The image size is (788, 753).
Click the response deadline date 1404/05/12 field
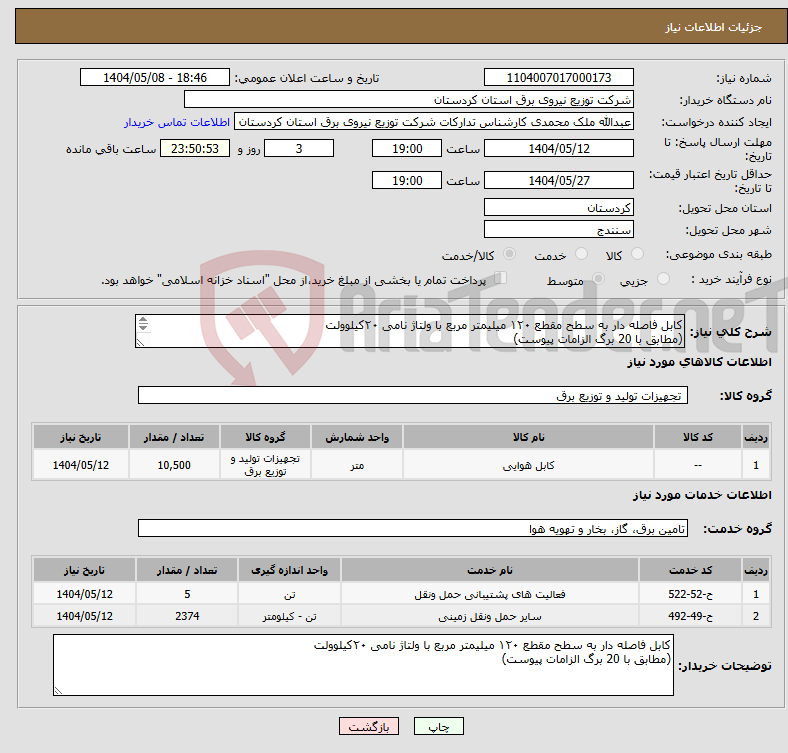[x=559, y=148]
